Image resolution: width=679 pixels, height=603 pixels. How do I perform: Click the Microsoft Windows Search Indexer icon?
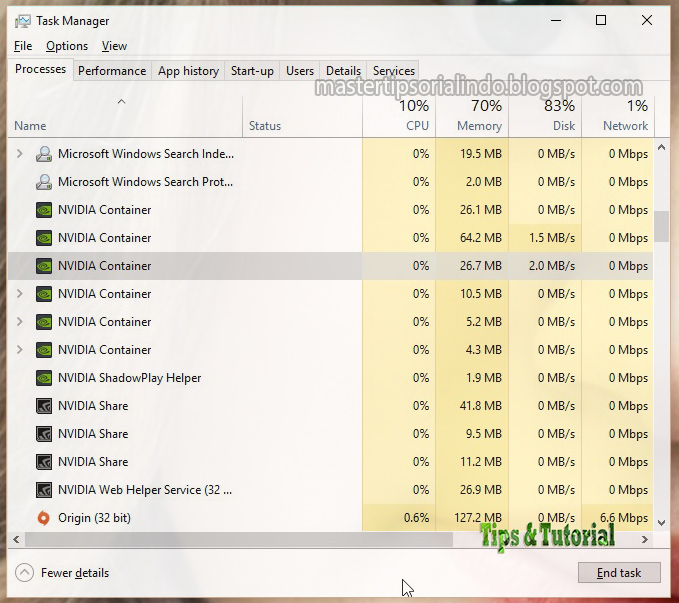click(44, 154)
